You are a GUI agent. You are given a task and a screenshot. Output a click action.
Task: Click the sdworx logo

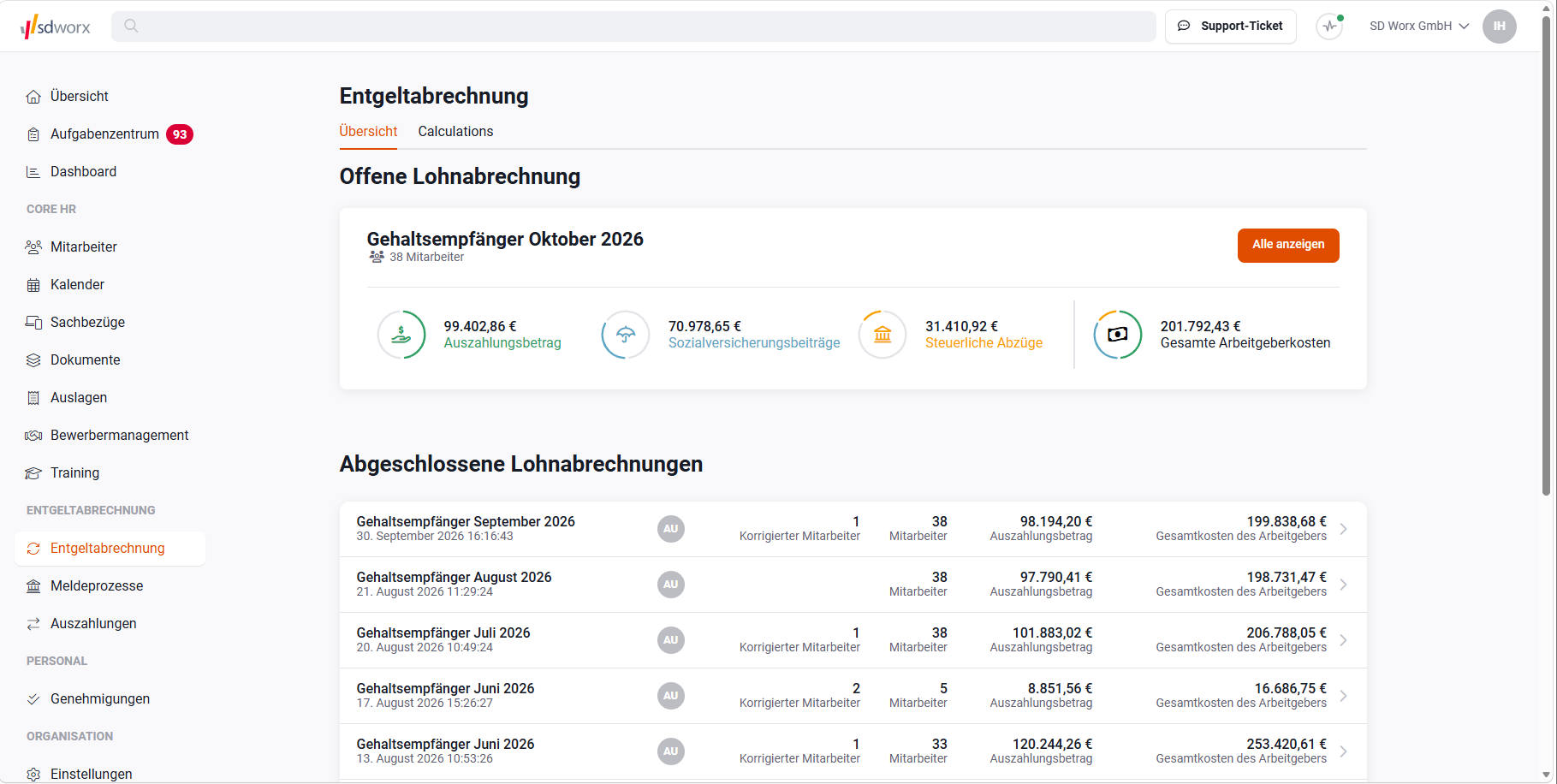pyautogui.click(x=56, y=27)
